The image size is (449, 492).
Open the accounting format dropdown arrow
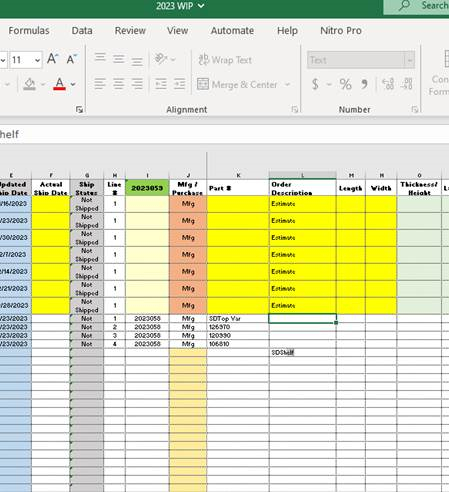point(329,84)
